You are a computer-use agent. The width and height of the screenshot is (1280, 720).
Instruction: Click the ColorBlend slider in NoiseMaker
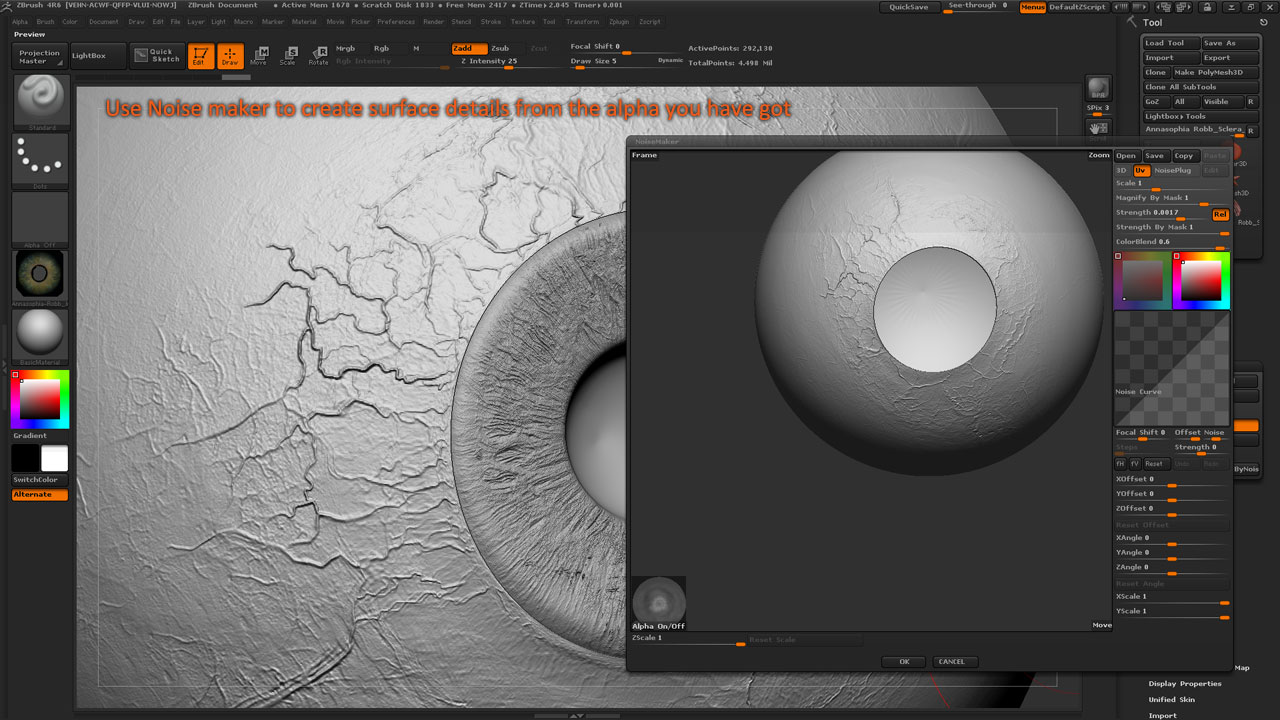point(1171,242)
